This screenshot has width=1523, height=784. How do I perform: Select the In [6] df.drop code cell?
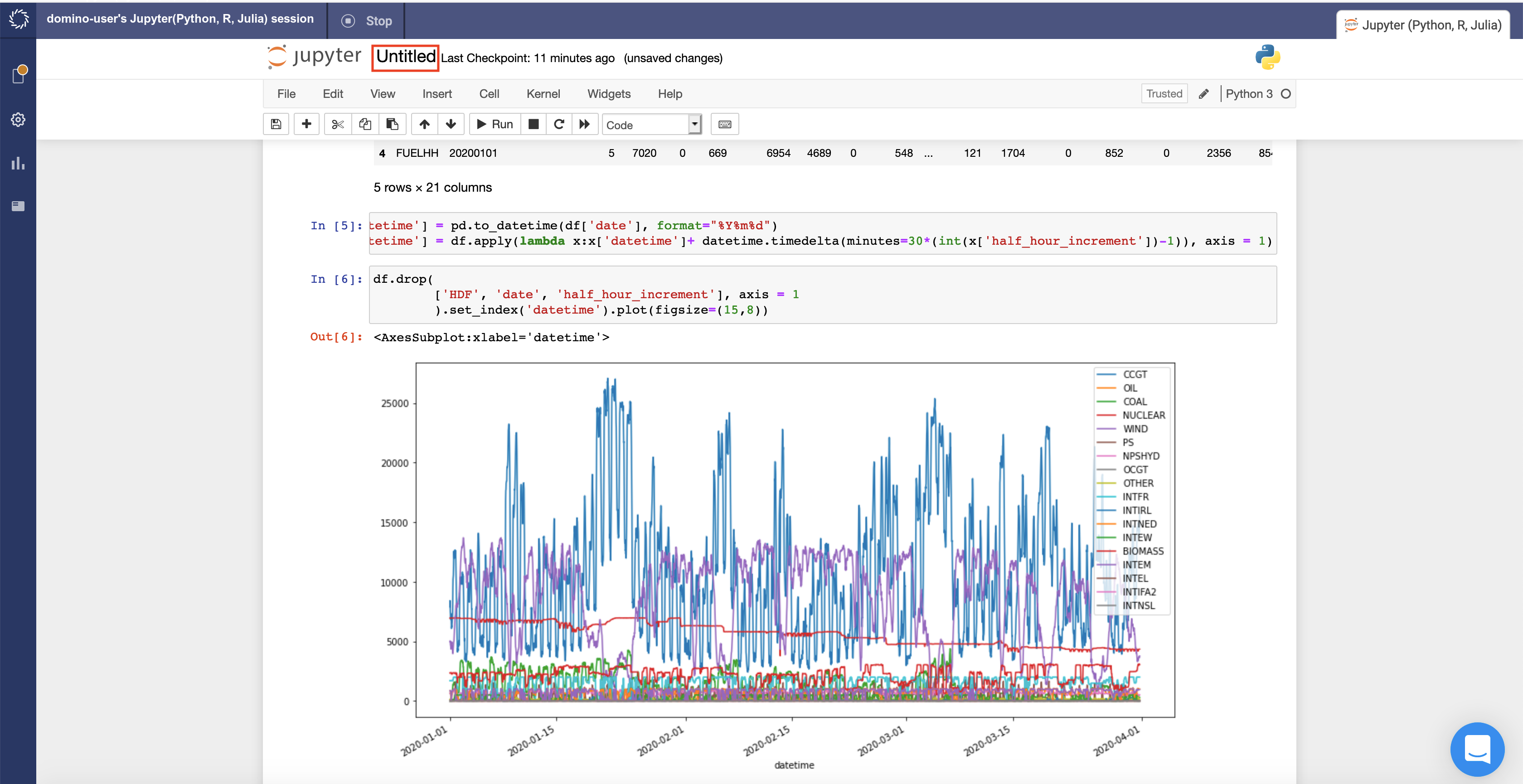822,295
